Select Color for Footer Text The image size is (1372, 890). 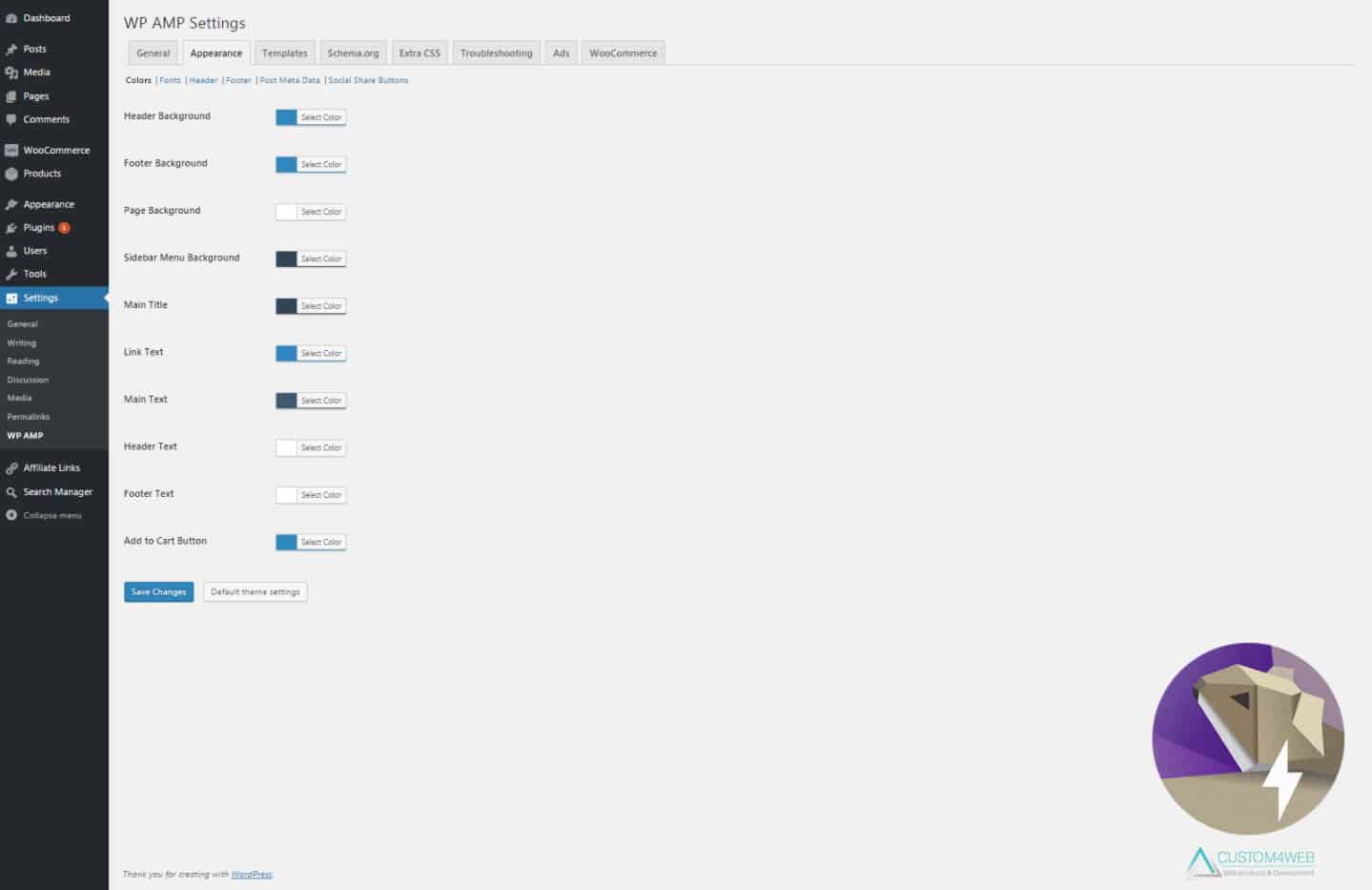click(x=321, y=495)
